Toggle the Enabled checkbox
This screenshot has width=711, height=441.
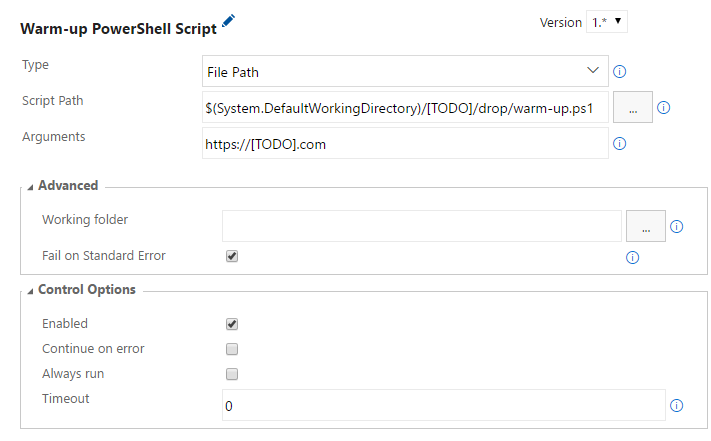232,324
